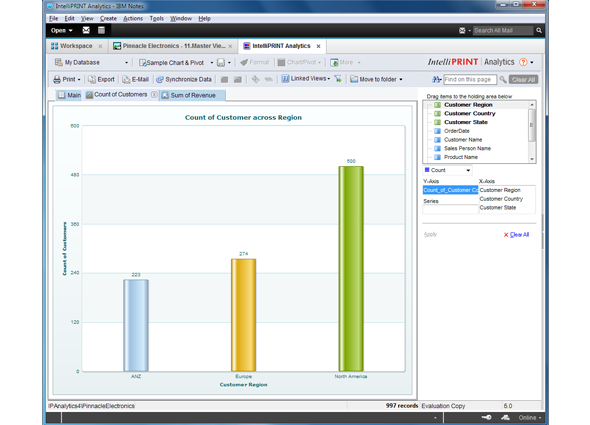Switch to the Sum of Revenue tab

pos(193,96)
